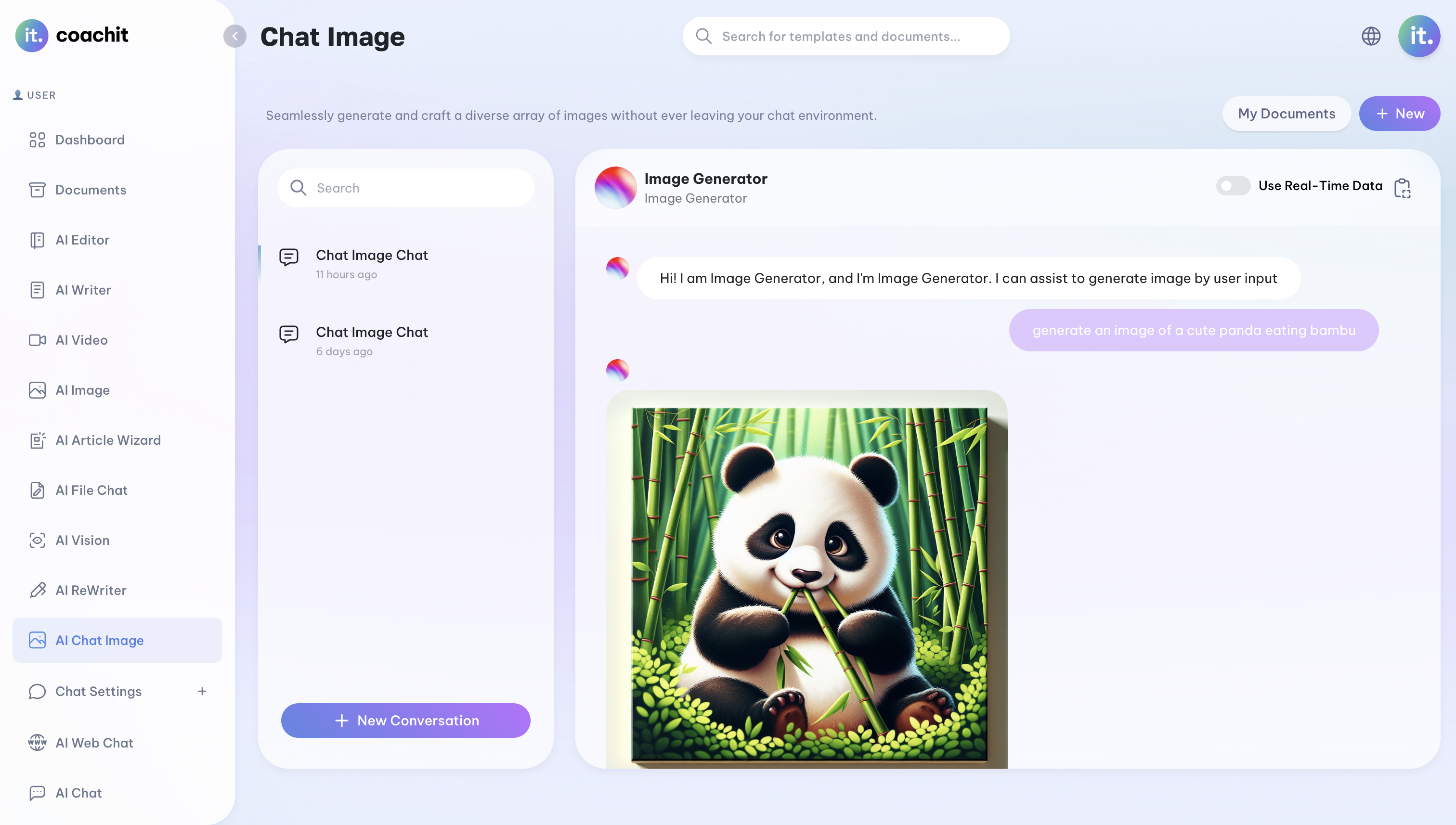
Task: Go to AI Video section
Action: click(x=81, y=340)
